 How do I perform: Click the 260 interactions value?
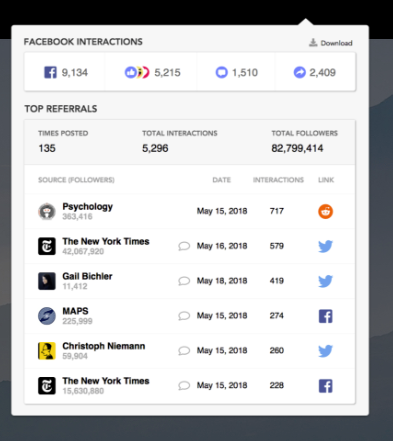click(x=277, y=350)
